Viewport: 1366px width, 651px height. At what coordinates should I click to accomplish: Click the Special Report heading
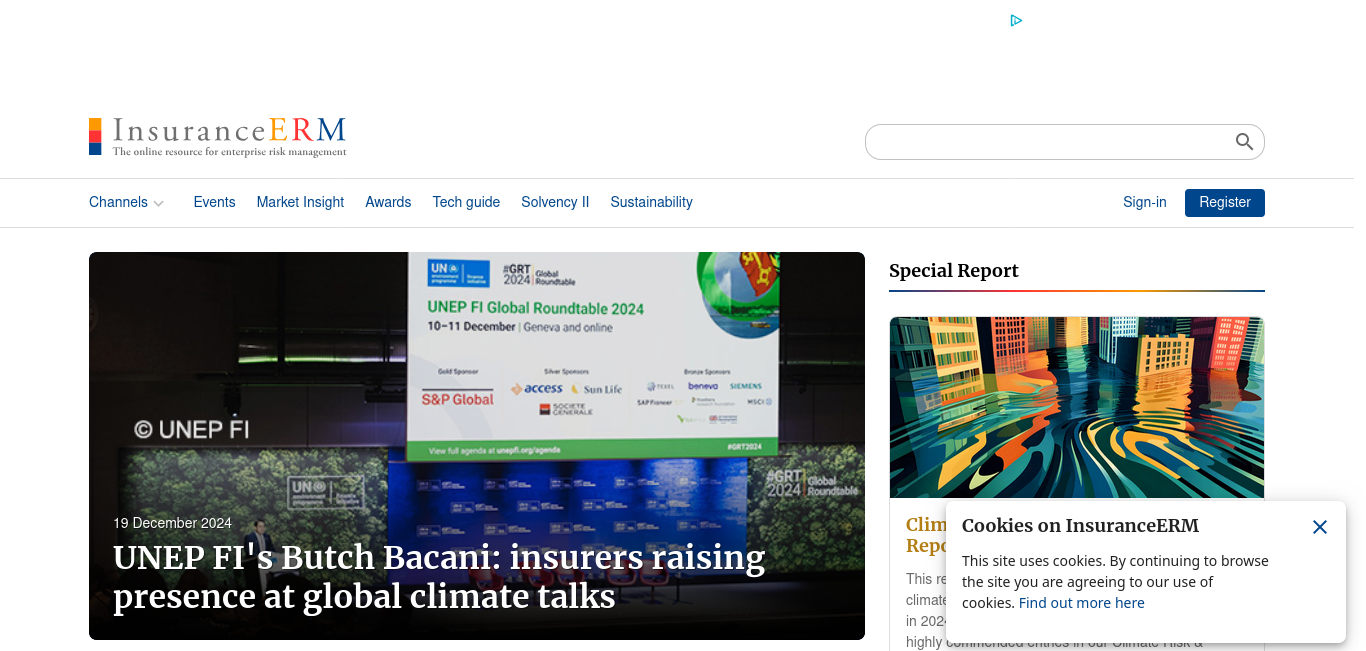pos(954,271)
